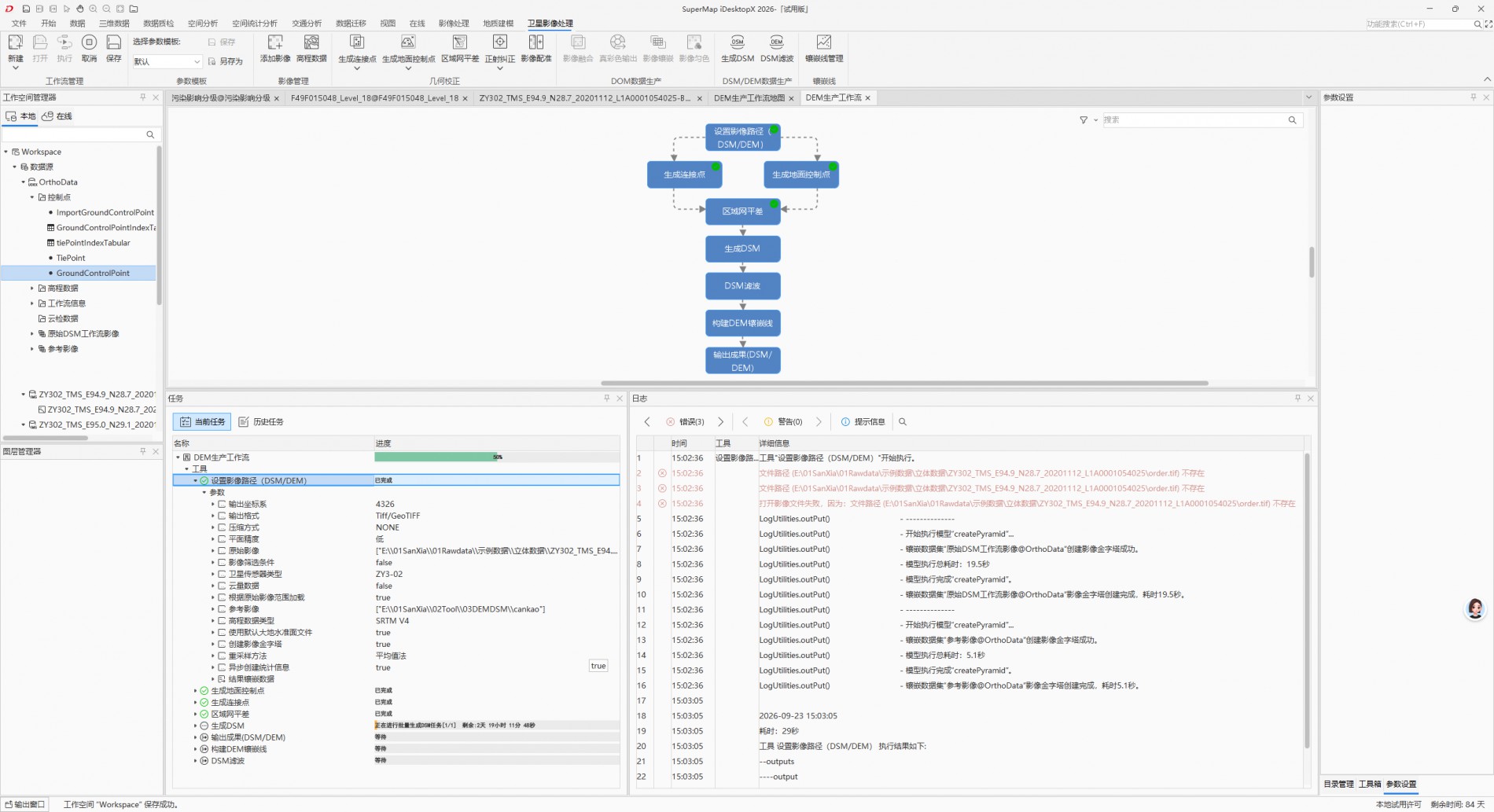Open the 选择参数模板 默认 dropdown

tap(167, 61)
